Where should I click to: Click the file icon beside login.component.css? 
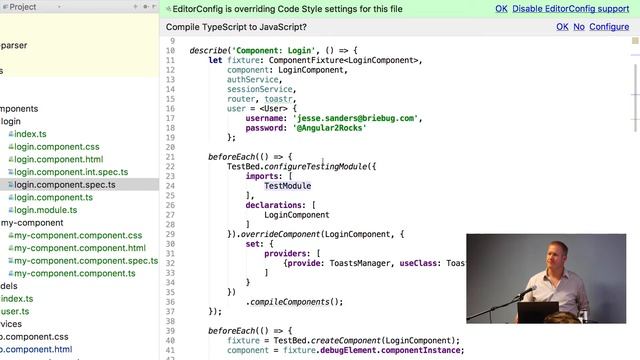click(11, 147)
